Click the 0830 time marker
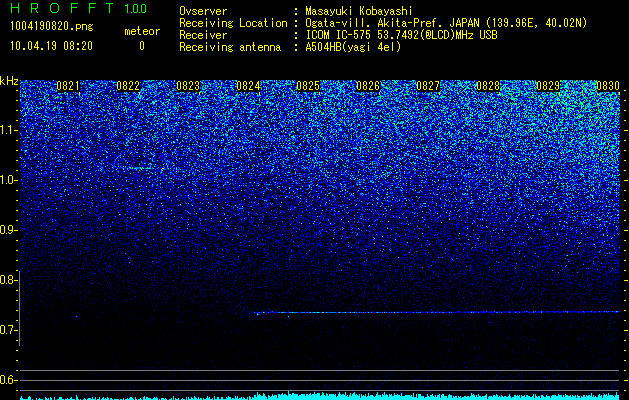The width and height of the screenshot is (629, 400). [608, 86]
